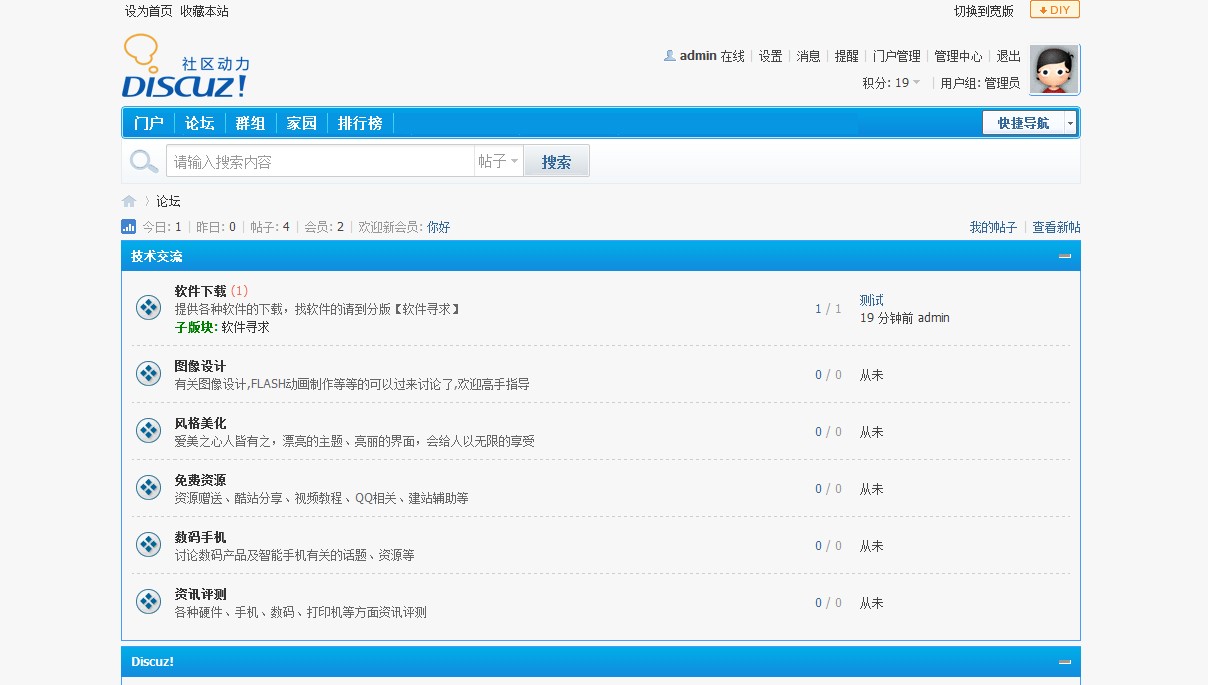This screenshot has height=685, width=1208.
Task: Open the 查看新帖 link
Action: point(1056,227)
